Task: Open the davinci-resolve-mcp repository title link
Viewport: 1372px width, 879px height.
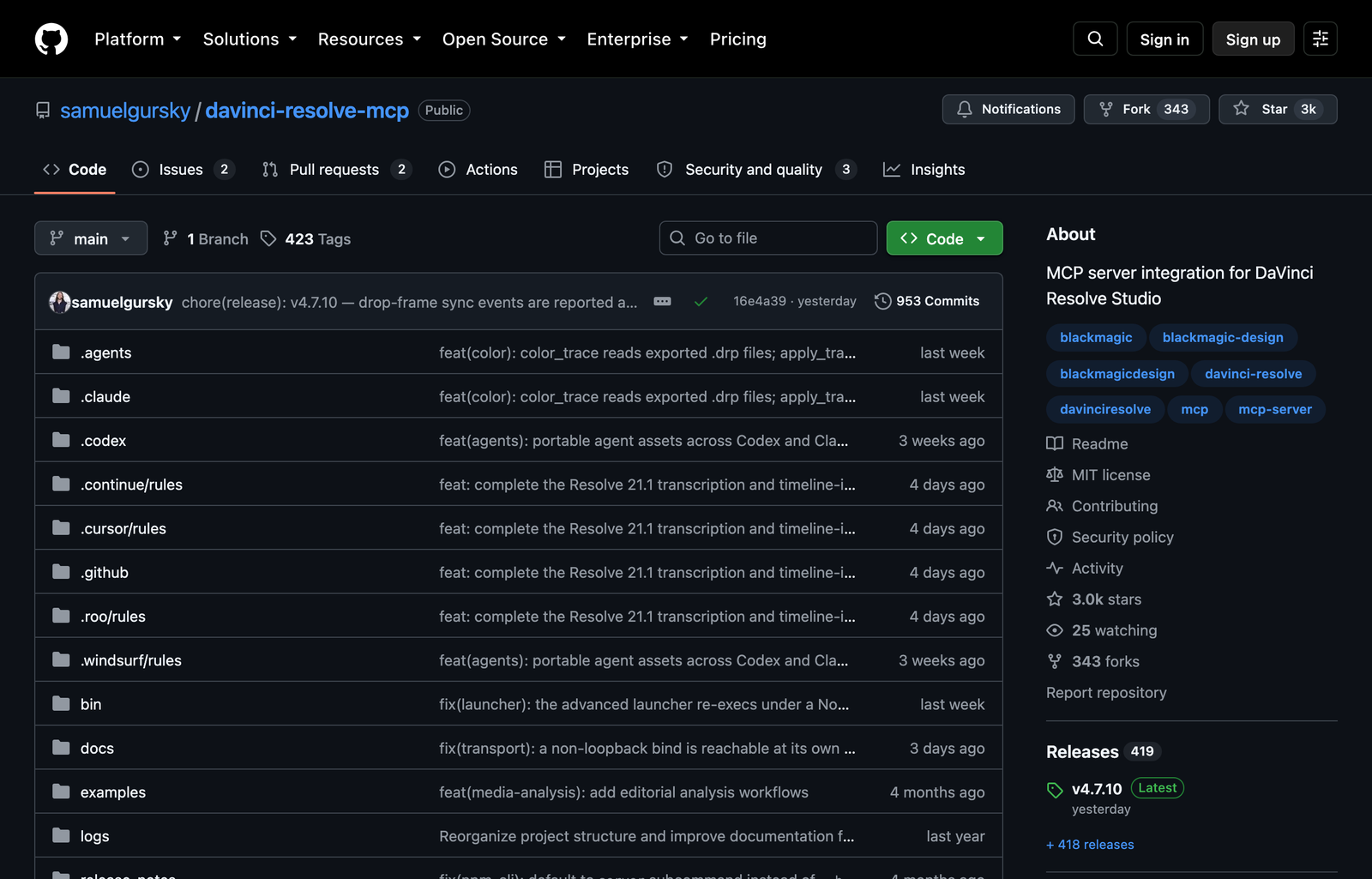Action: coord(307,111)
